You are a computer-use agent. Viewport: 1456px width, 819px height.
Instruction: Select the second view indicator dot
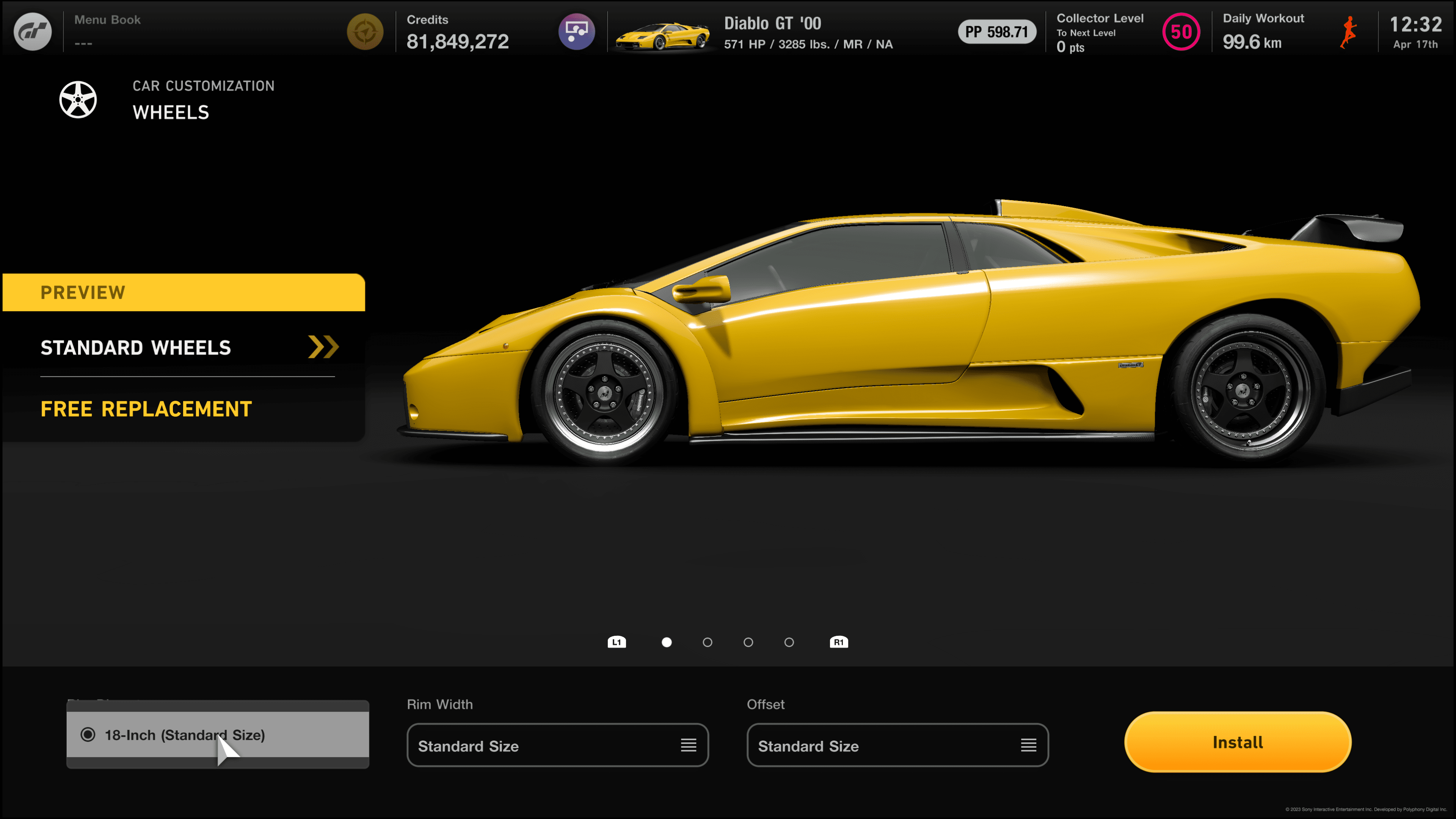tap(708, 642)
